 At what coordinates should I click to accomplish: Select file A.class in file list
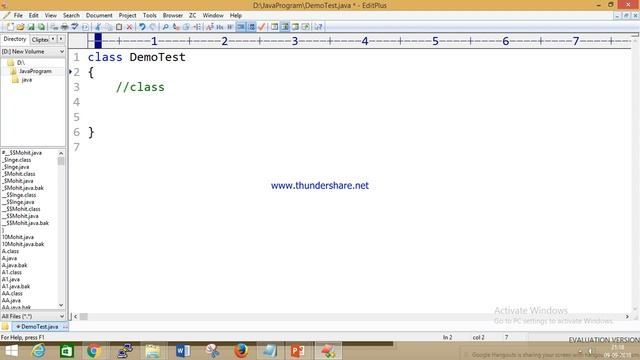(x=10, y=251)
